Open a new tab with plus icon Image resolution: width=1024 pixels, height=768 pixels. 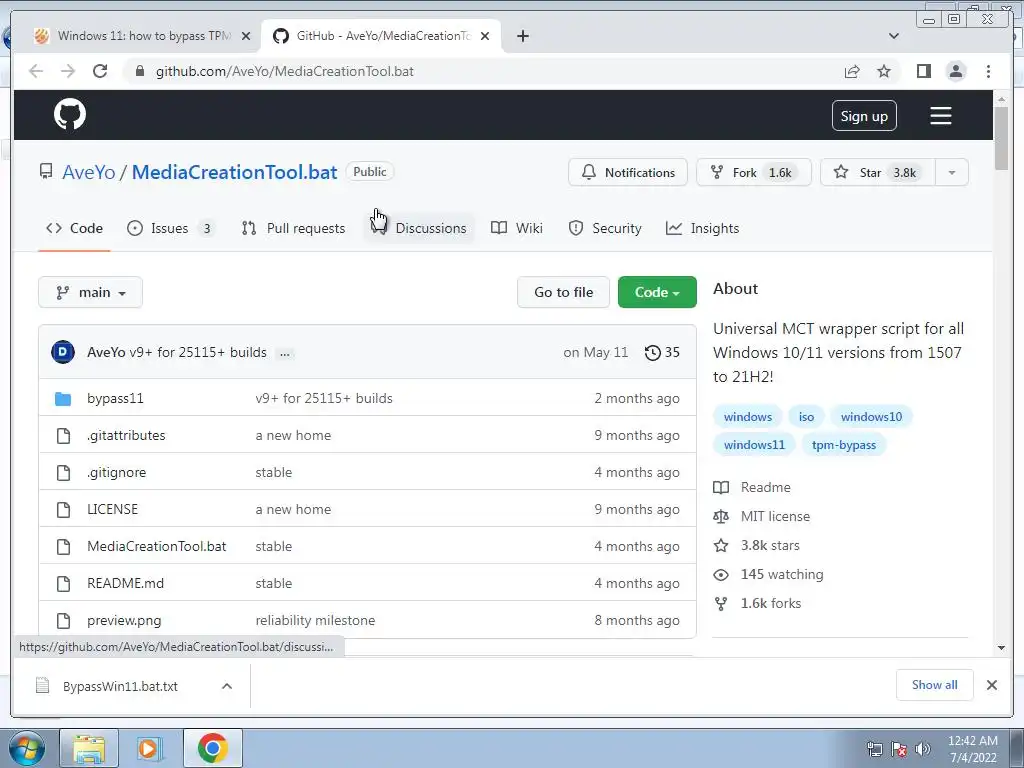(x=522, y=36)
